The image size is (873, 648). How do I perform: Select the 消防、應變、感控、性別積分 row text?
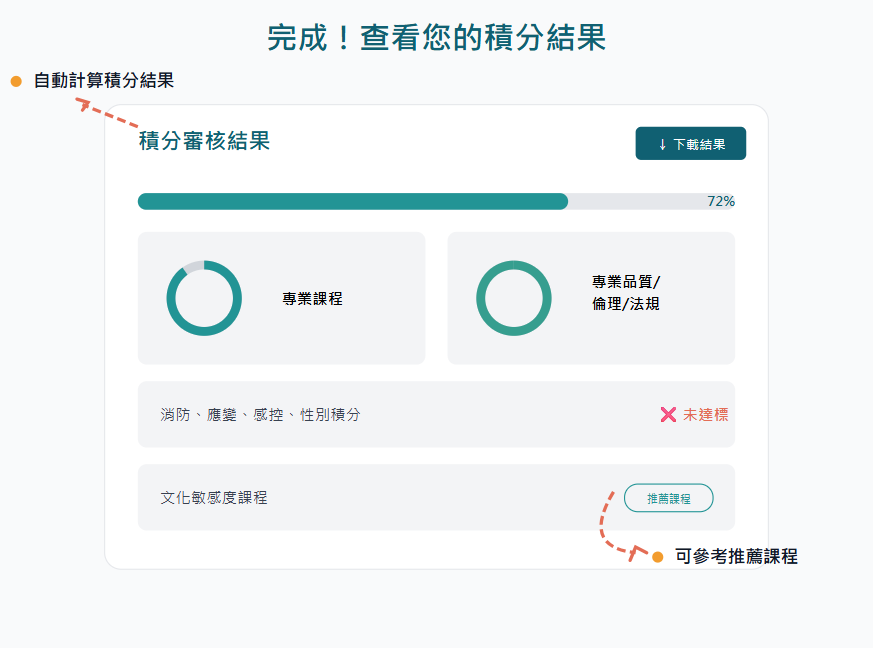point(260,414)
